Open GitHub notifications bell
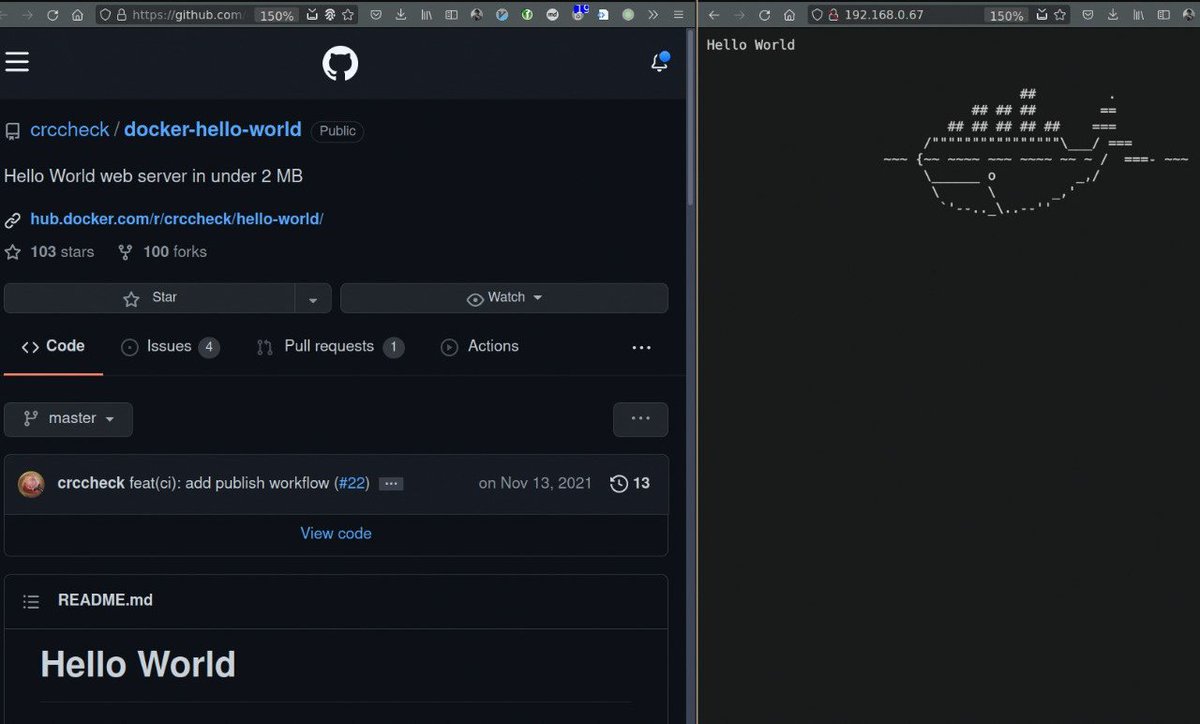The image size is (1200, 724). (x=659, y=62)
